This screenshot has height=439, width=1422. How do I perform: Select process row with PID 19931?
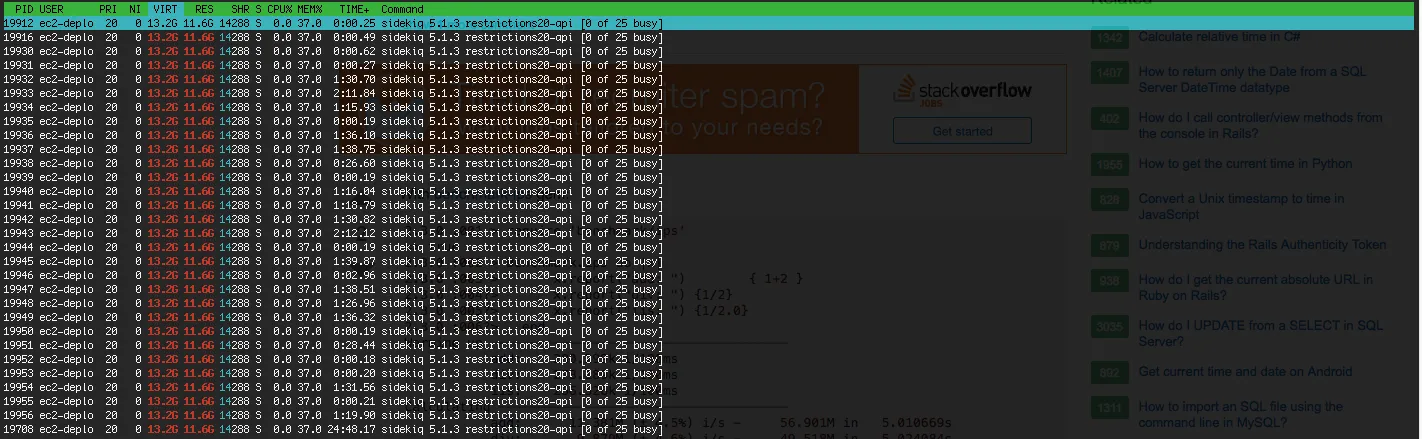click(333, 65)
